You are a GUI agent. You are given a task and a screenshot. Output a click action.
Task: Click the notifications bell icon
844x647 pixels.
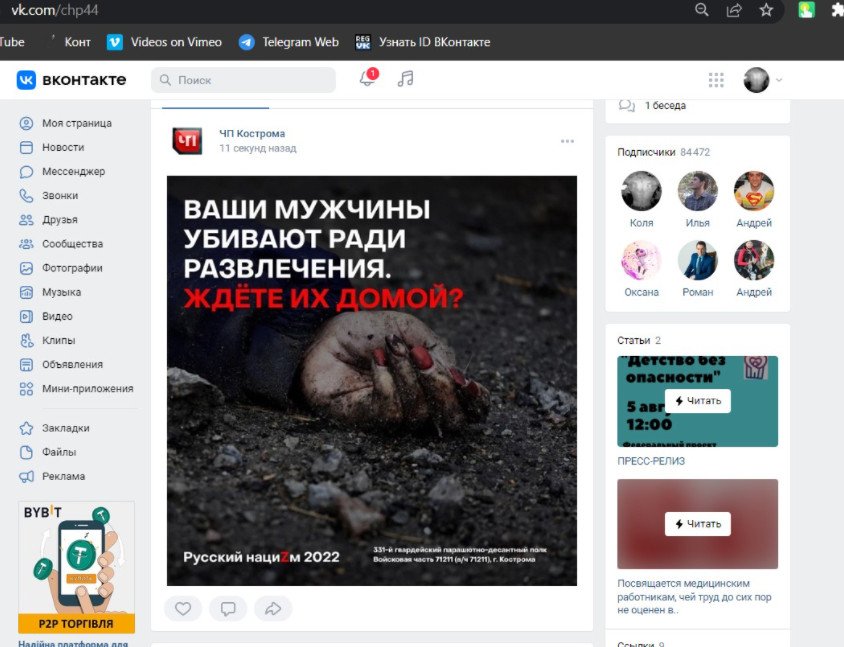368,80
